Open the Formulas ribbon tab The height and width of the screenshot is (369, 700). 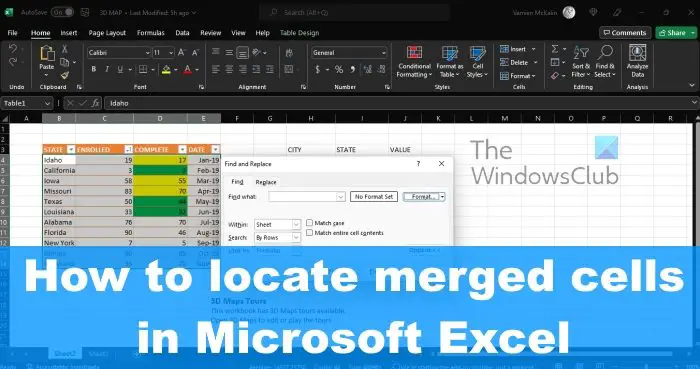150,33
